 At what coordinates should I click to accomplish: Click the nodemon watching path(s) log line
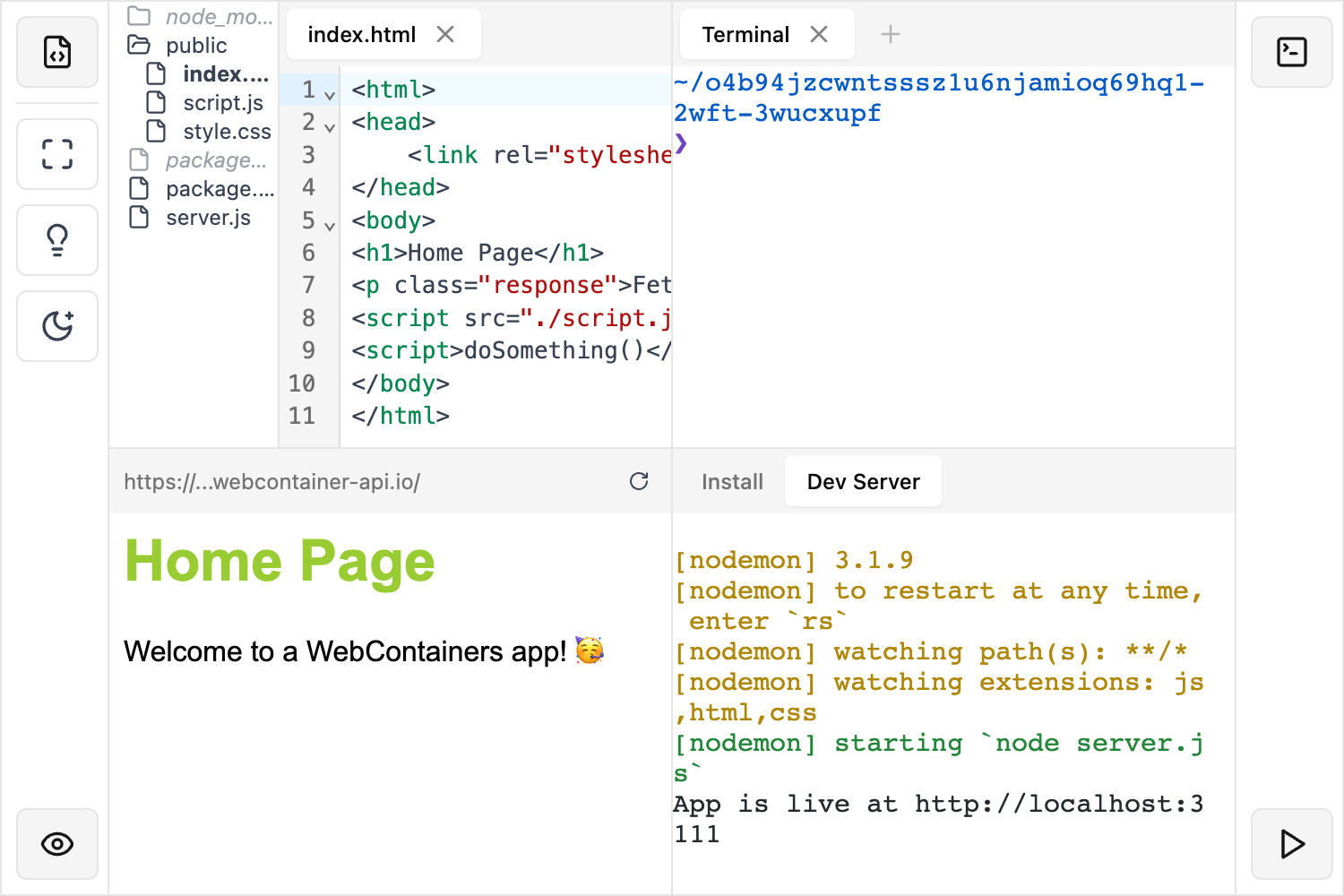[x=932, y=651]
